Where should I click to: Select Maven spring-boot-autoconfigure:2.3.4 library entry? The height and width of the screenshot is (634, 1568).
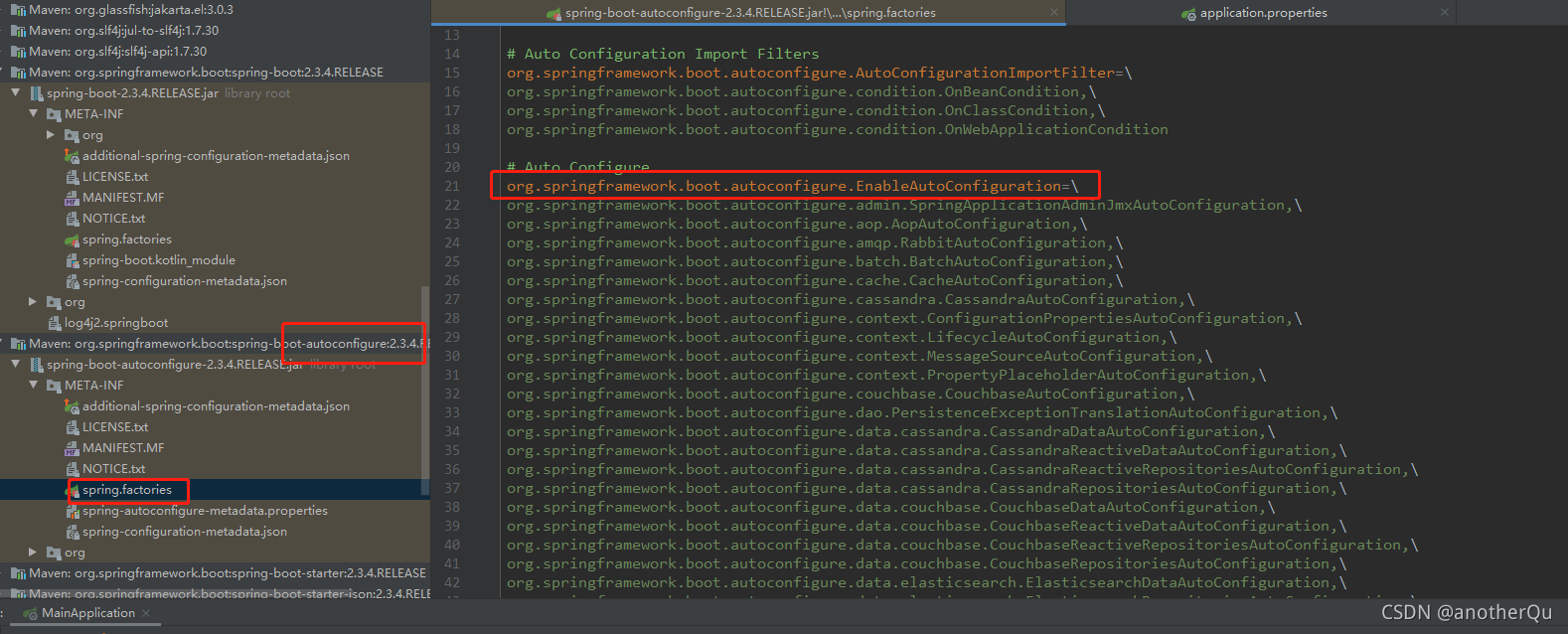click(229, 343)
